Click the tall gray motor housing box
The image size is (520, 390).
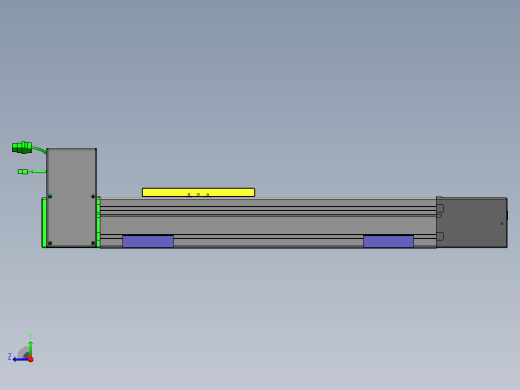pyautogui.click(x=71, y=197)
